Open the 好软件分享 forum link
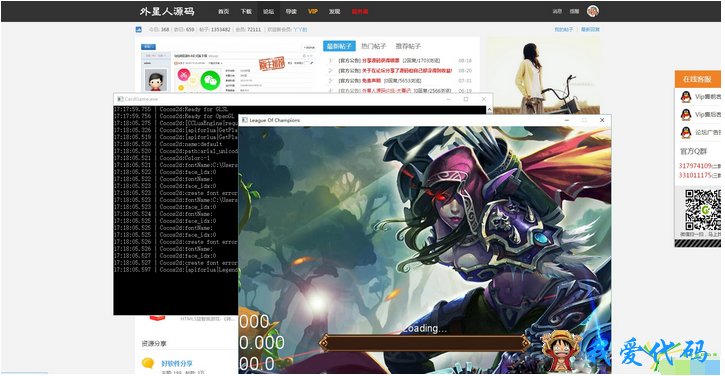725x376 pixels. [x=177, y=364]
